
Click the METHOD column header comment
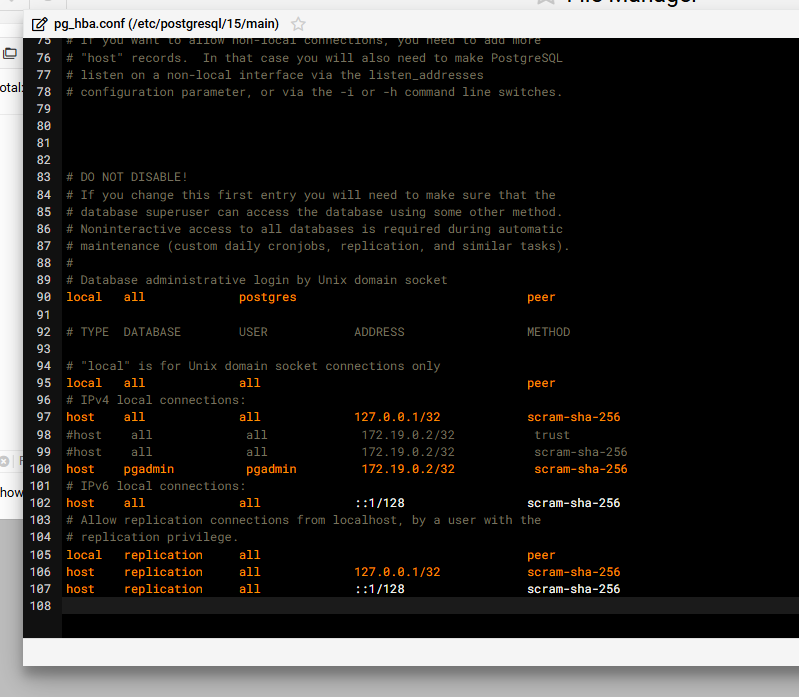pyautogui.click(x=548, y=332)
